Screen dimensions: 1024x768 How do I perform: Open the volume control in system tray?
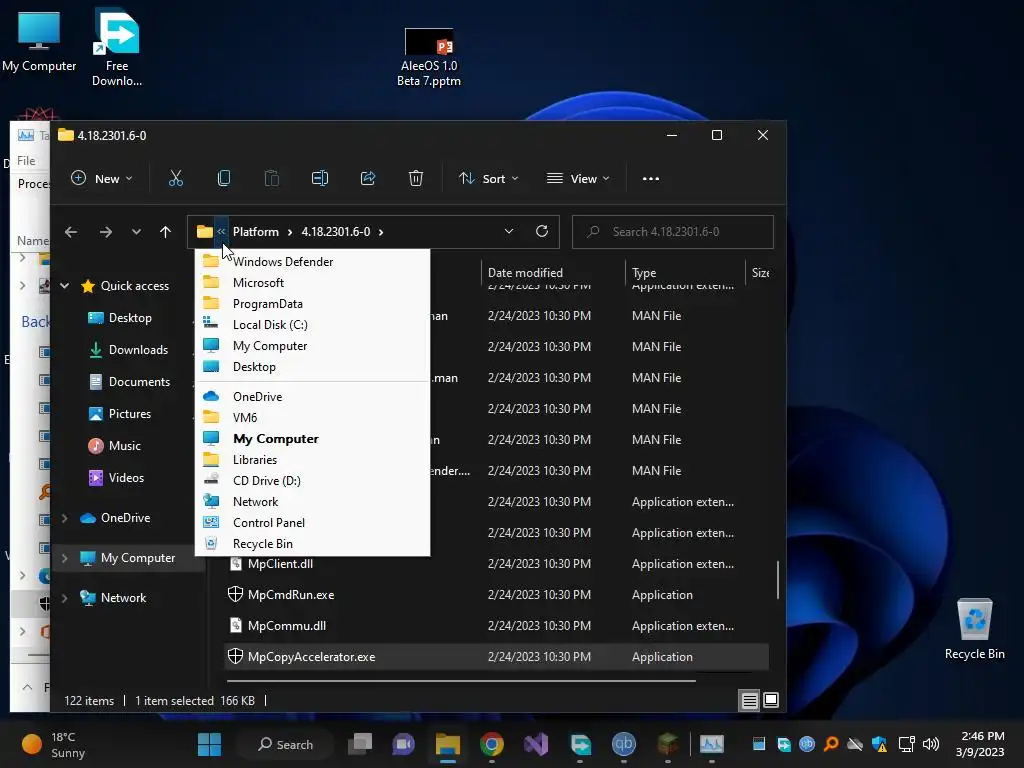coord(931,744)
